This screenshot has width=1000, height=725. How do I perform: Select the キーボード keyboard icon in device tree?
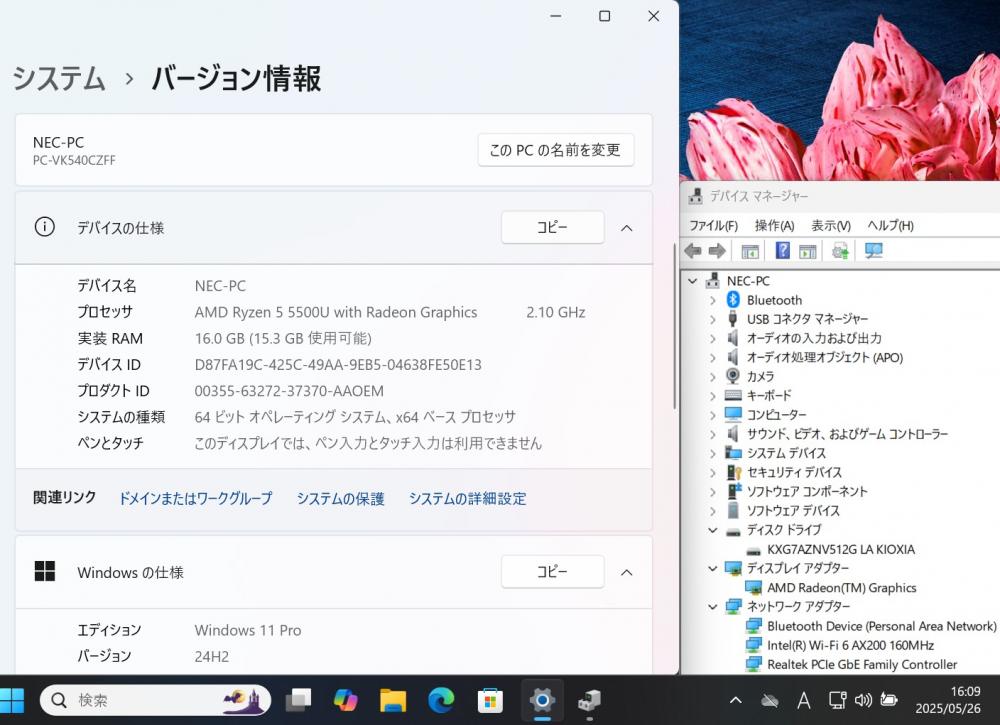[x=733, y=395]
